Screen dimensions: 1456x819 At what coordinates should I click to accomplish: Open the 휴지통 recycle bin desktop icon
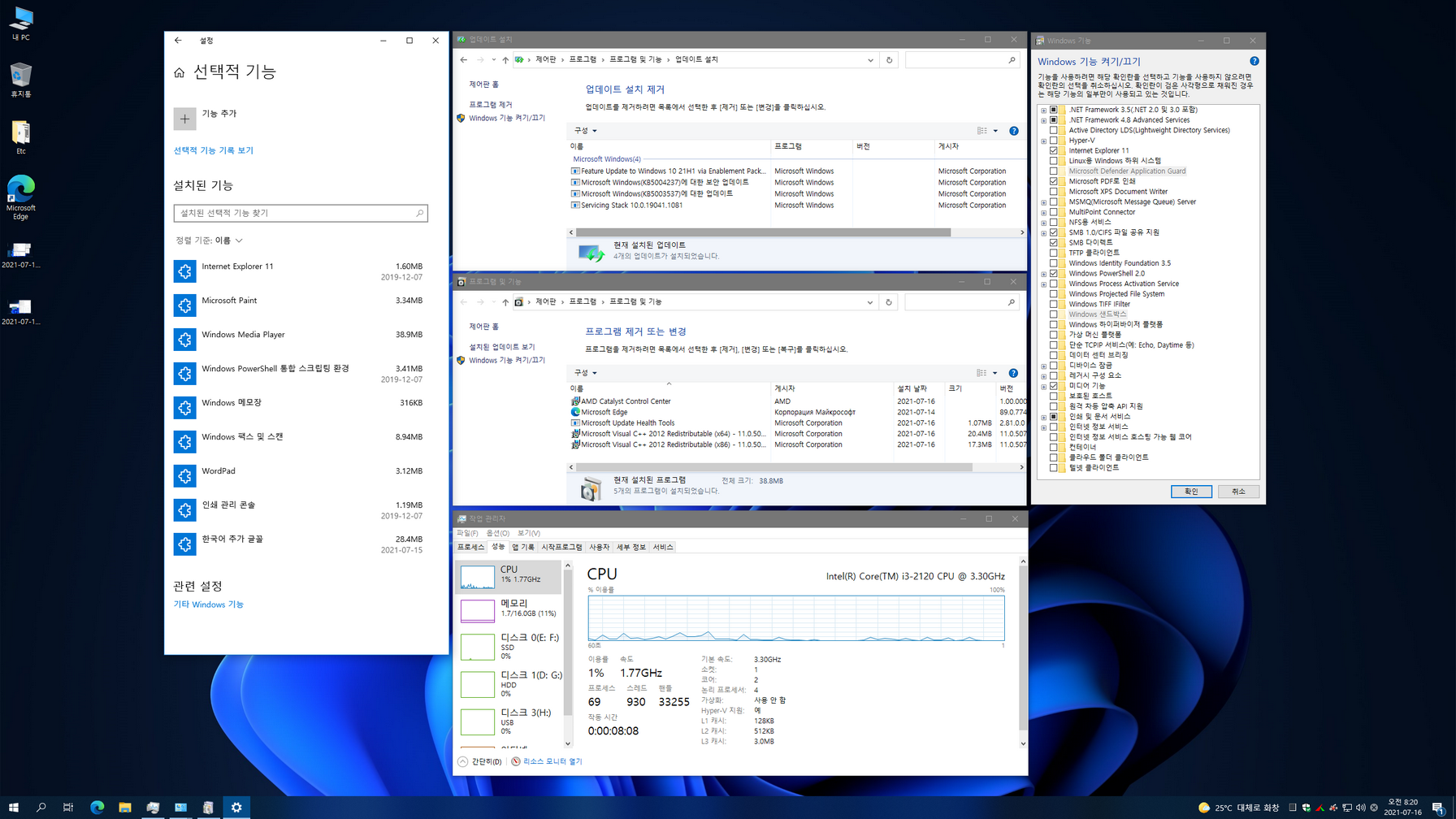[x=20, y=80]
